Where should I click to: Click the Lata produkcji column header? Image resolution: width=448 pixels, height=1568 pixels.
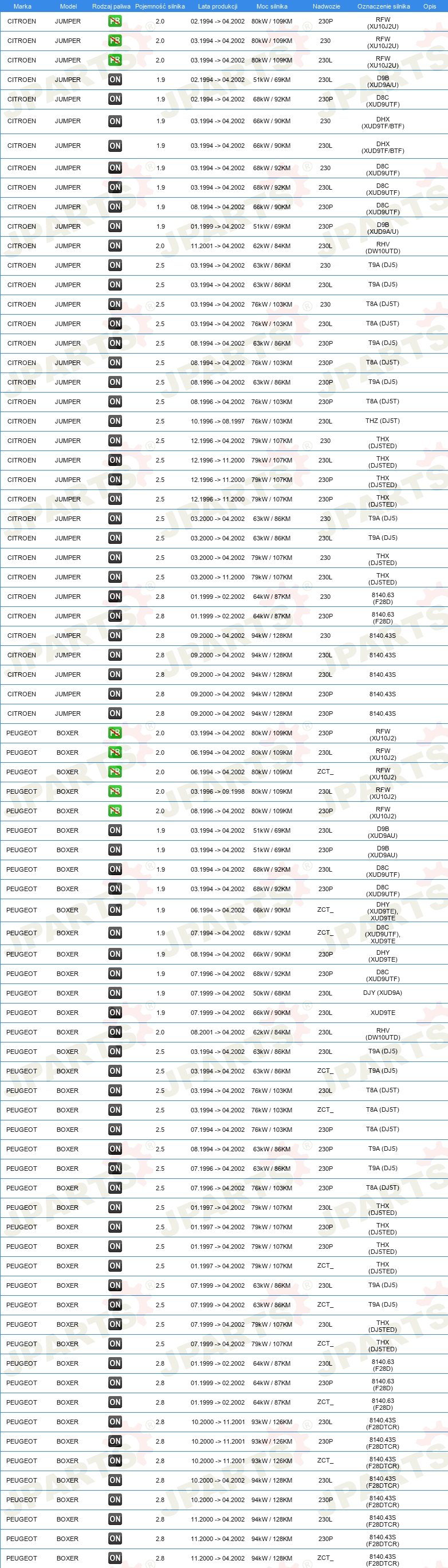coord(218,6)
